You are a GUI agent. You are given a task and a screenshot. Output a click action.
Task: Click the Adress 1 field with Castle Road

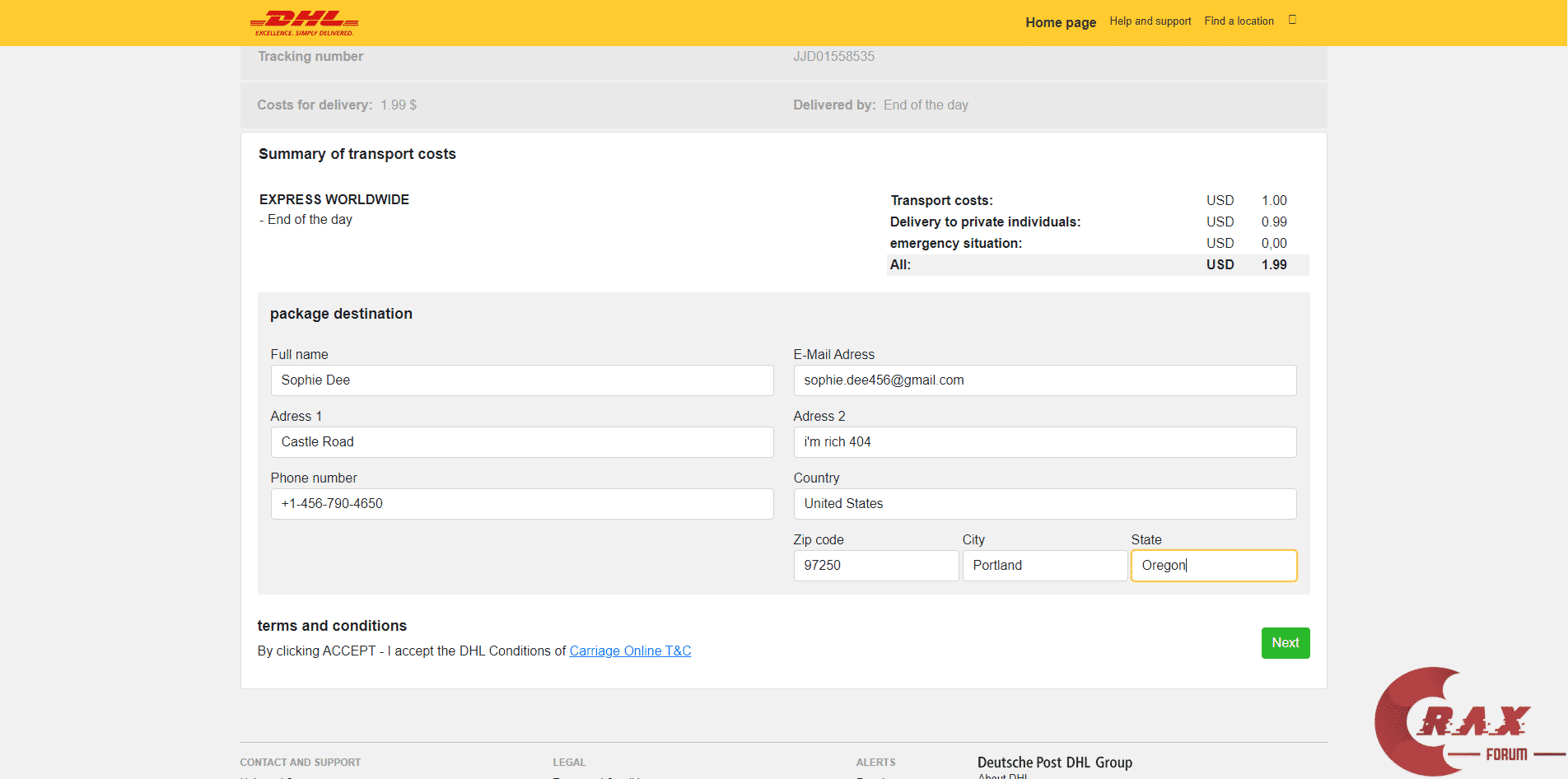(522, 442)
